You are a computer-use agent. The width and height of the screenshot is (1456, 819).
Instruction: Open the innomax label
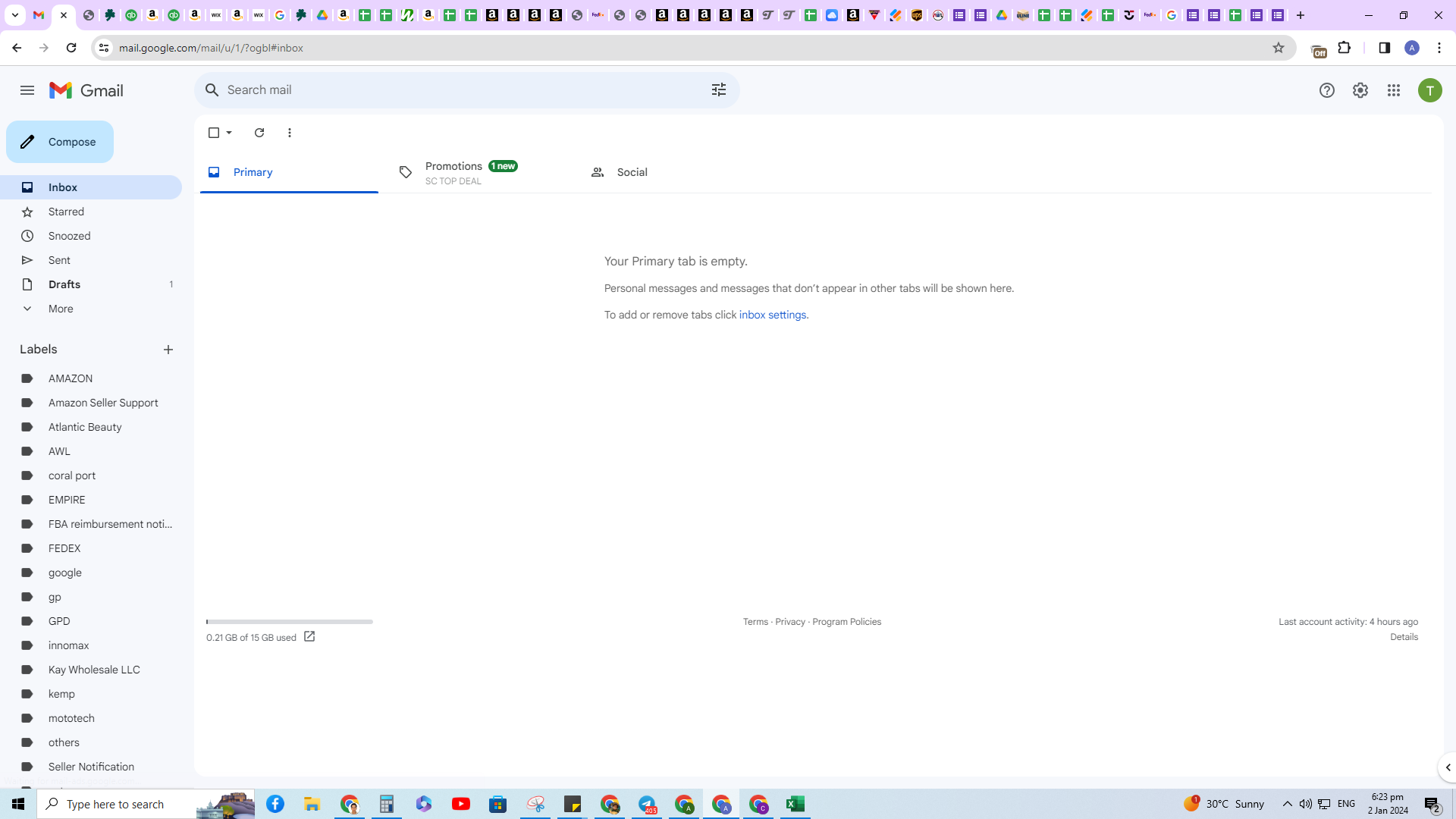pos(91,645)
